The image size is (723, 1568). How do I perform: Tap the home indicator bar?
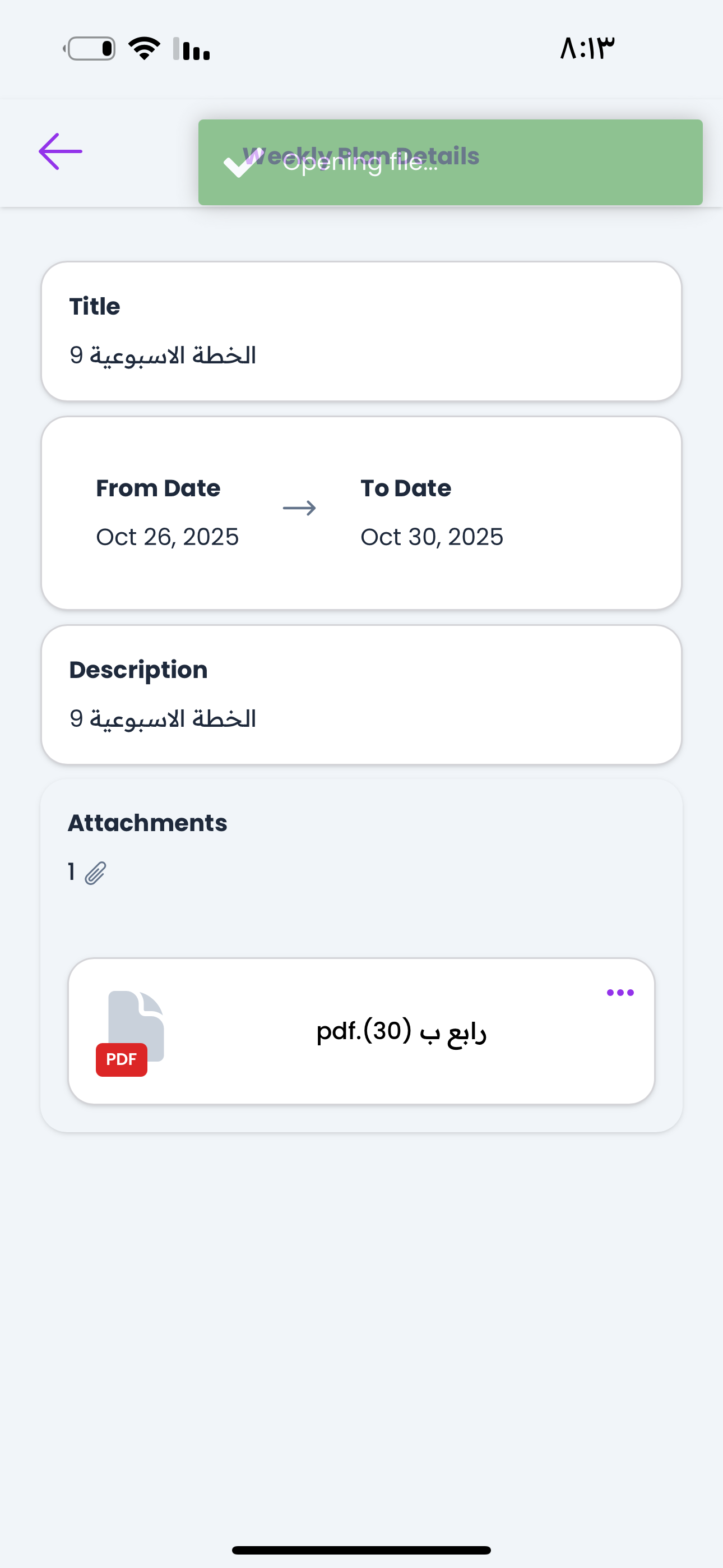coord(361,1549)
